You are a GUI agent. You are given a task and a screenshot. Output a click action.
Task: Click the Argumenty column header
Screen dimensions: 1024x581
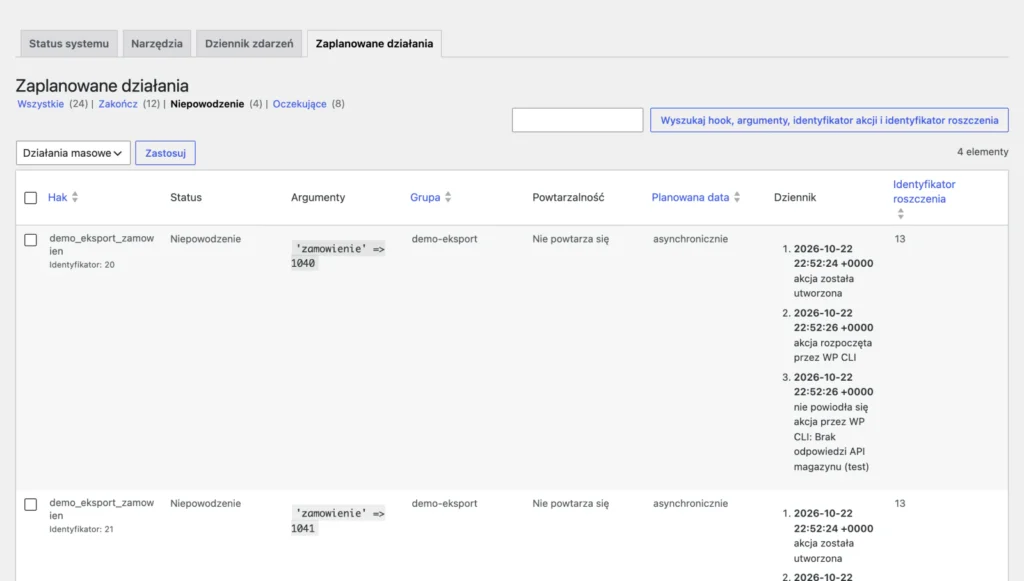[318, 197]
